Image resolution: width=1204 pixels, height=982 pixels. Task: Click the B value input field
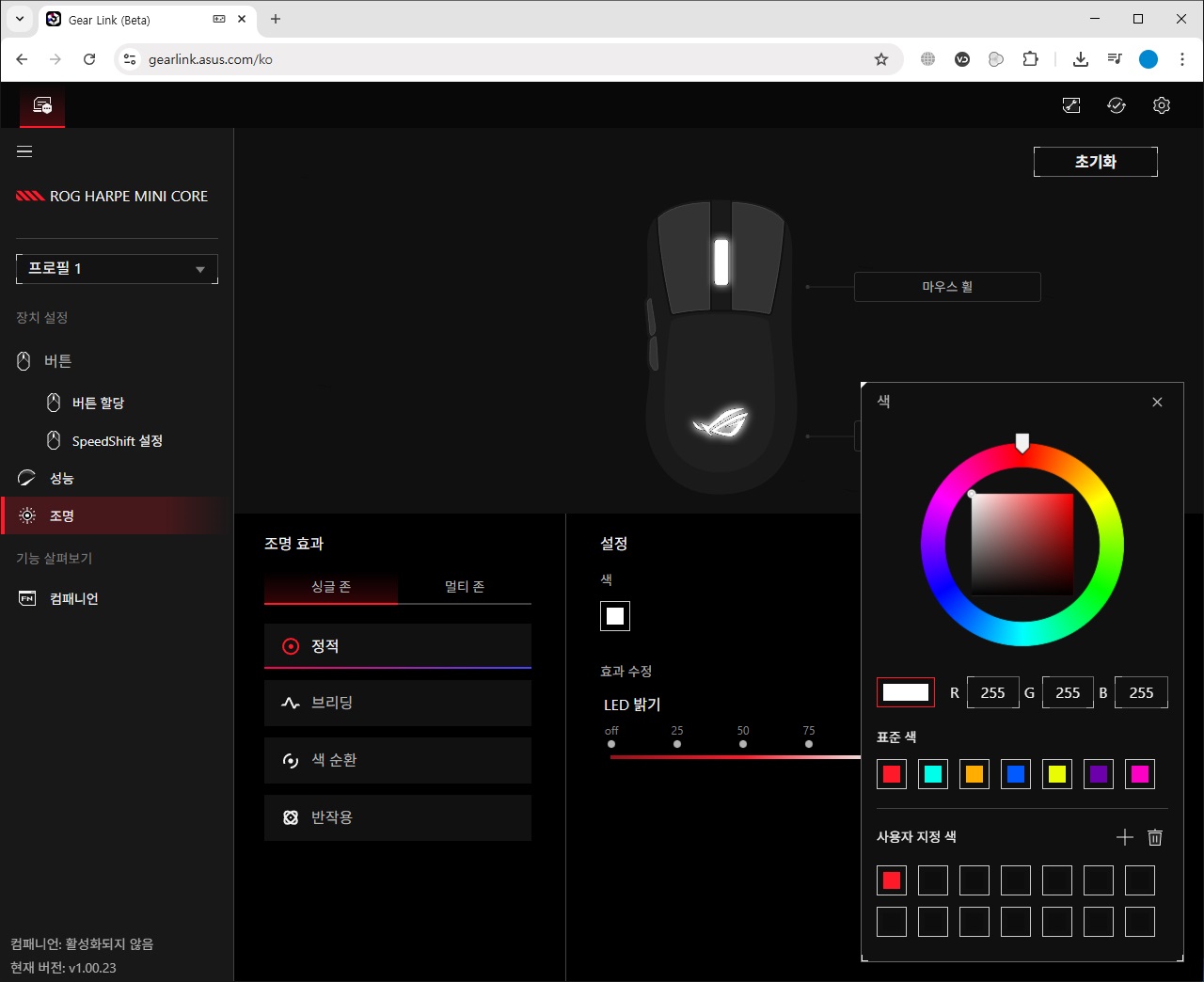(1141, 692)
